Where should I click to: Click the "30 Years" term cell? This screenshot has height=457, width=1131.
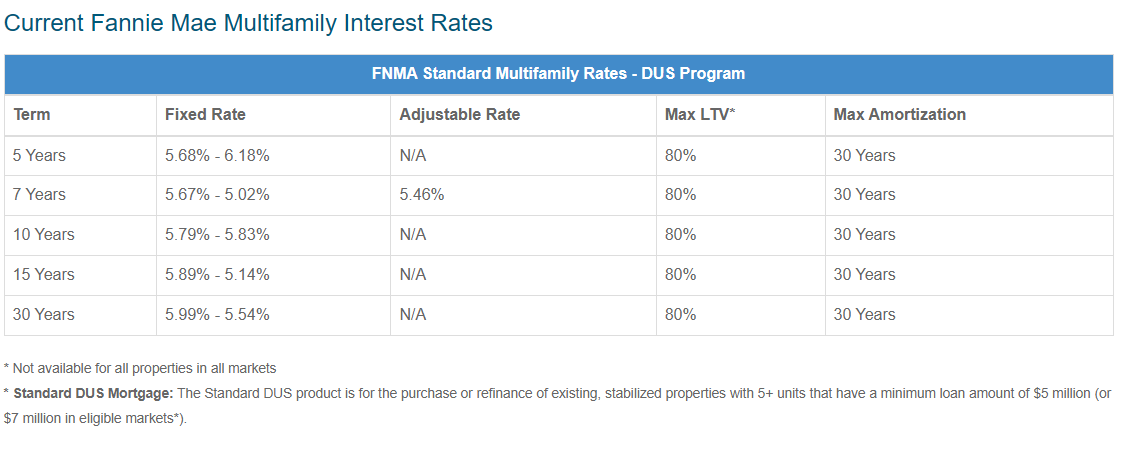click(x=43, y=315)
